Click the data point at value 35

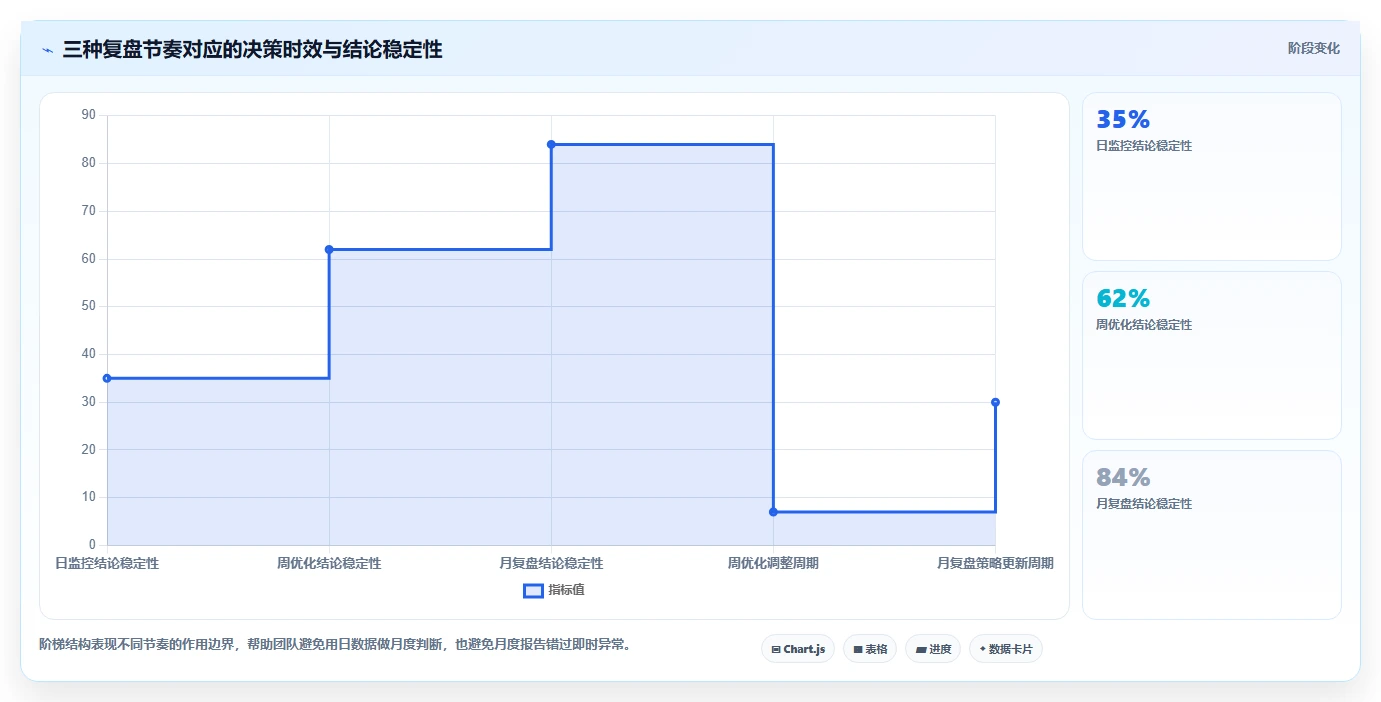[x=107, y=378]
